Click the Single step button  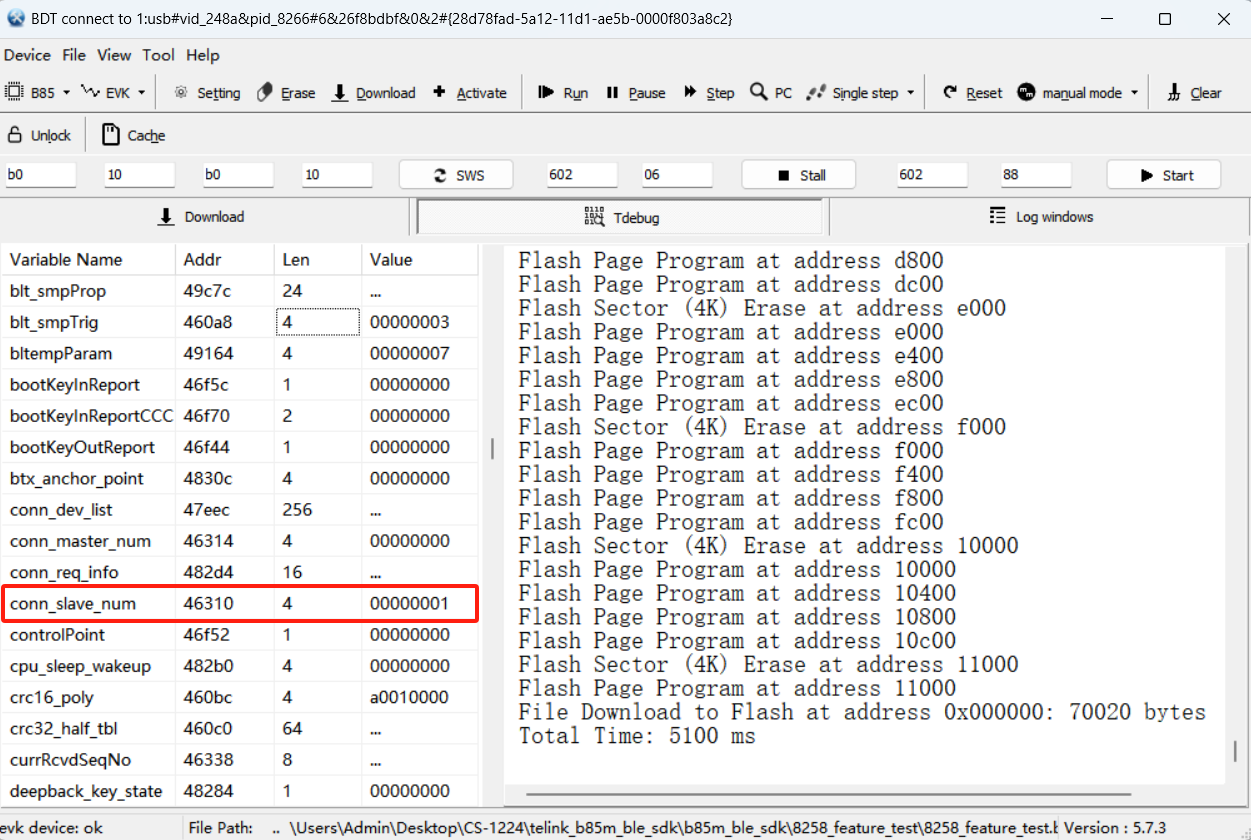[x=853, y=92]
